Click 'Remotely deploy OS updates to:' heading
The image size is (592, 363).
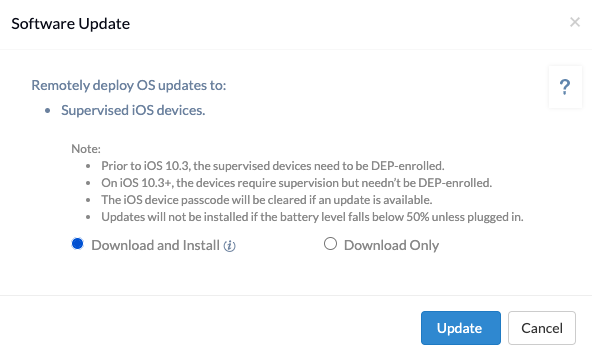(129, 85)
